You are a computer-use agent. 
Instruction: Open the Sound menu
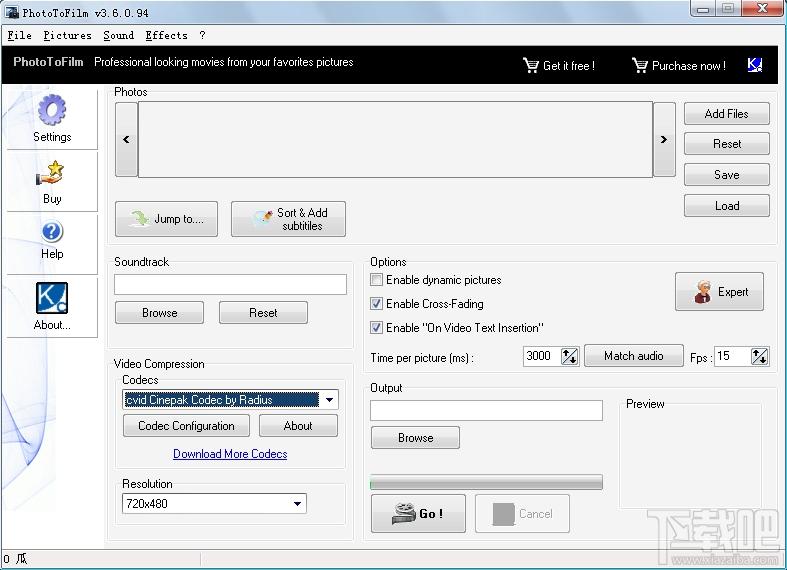click(x=118, y=35)
